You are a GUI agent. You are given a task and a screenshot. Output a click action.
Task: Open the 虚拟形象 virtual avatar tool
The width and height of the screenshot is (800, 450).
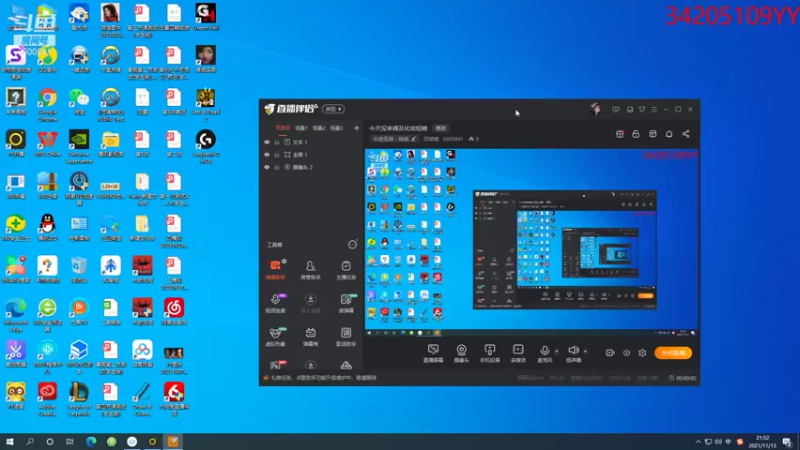click(x=275, y=336)
